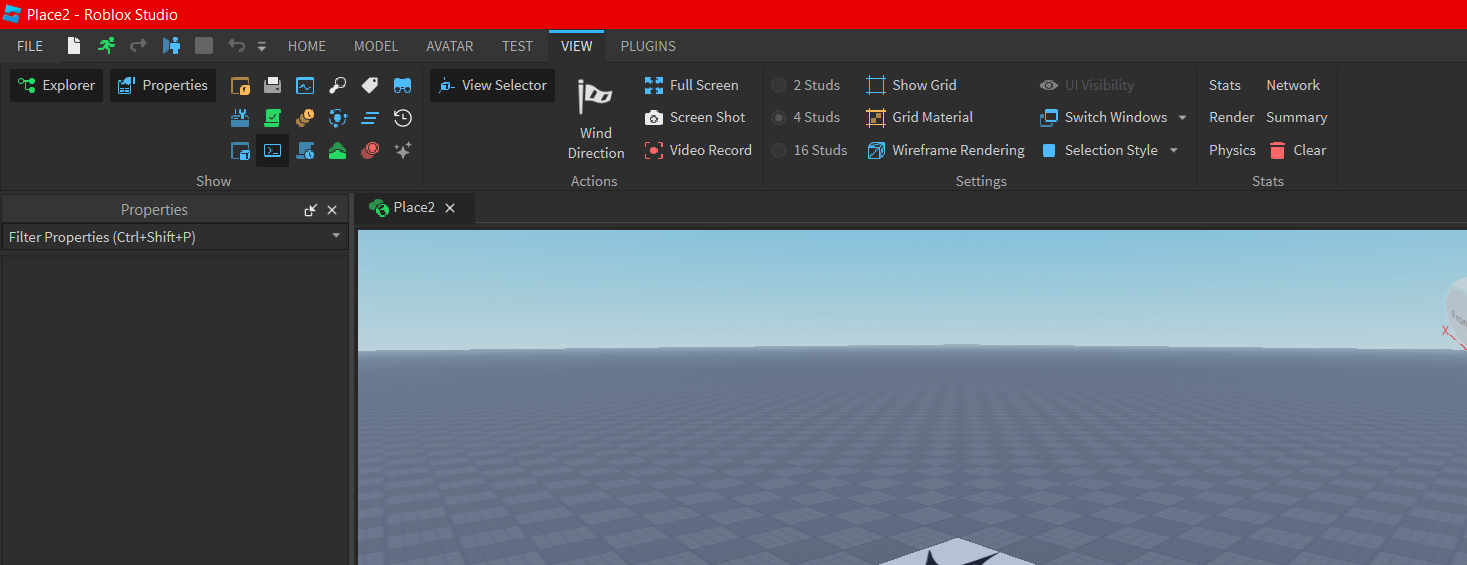The height and width of the screenshot is (565, 1467).
Task: Click the gray Stop square icon
Action: pos(204,45)
